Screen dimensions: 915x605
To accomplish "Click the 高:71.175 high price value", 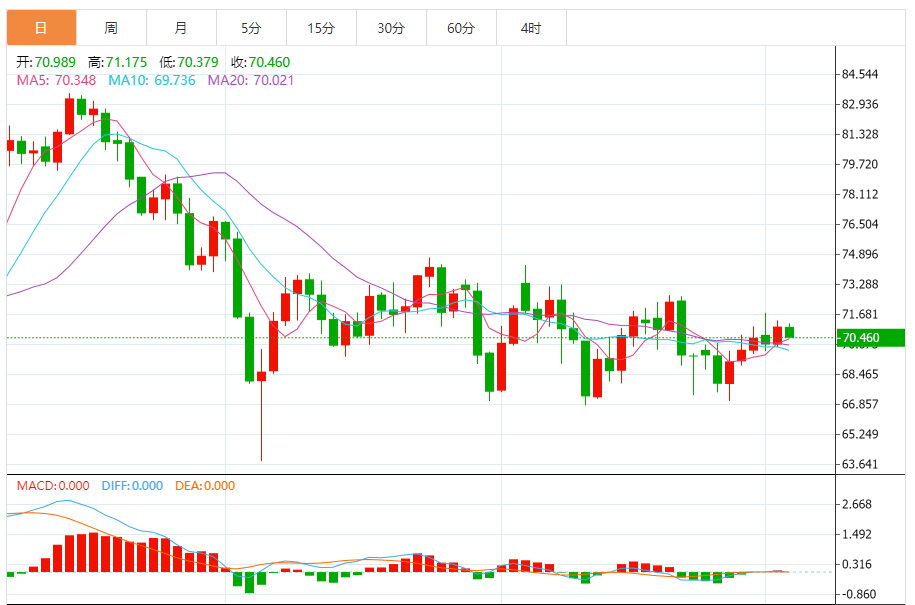I will point(117,62).
